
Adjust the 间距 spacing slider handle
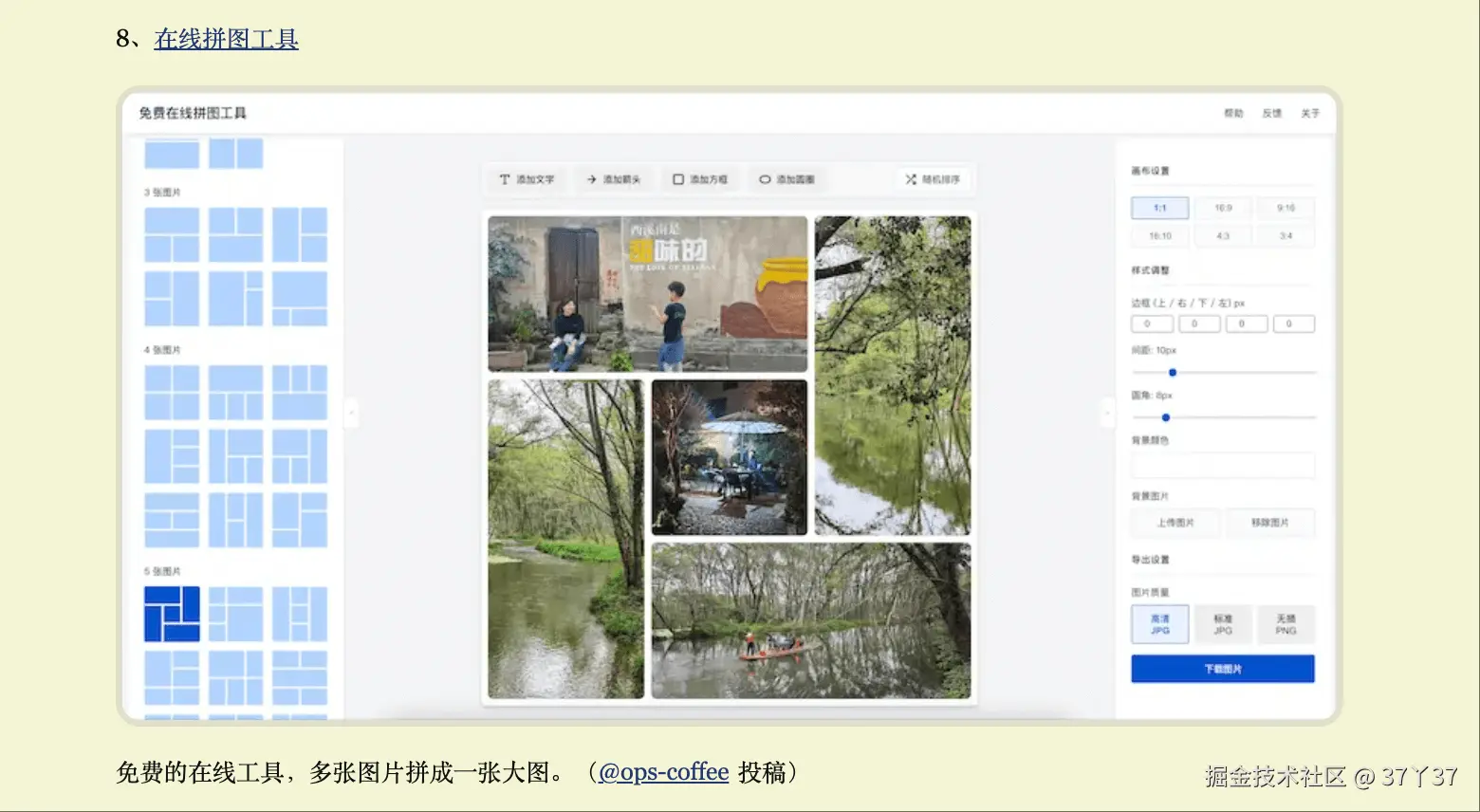(1173, 373)
